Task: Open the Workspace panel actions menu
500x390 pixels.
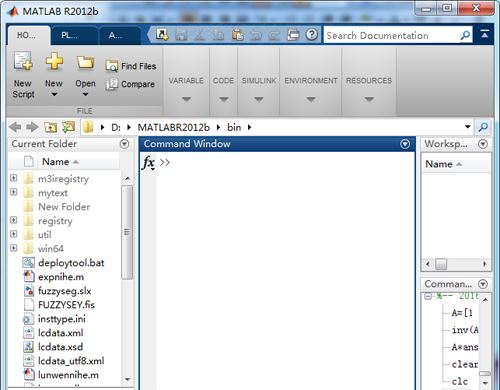Action: click(x=483, y=144)
